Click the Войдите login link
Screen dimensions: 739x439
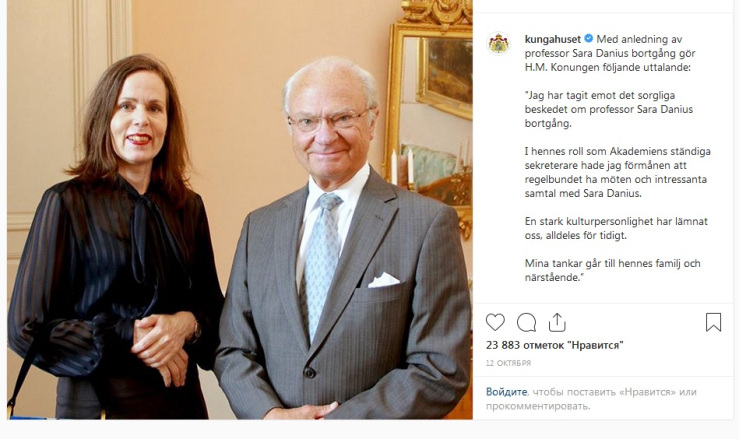click(506, 392)
